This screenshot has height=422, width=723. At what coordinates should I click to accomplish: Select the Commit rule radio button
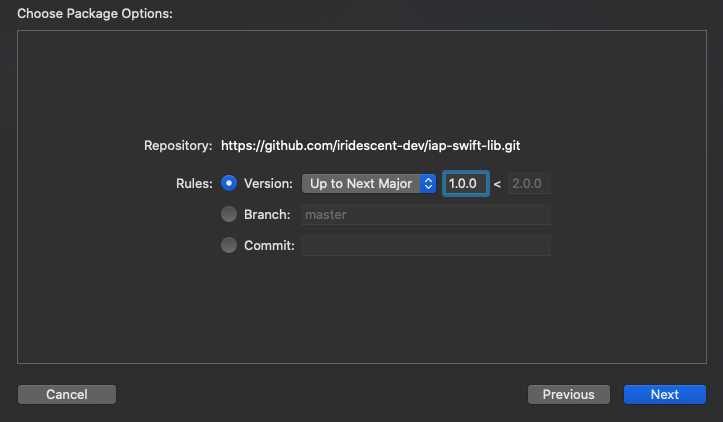pyautogui.click(x=229, y=245)
